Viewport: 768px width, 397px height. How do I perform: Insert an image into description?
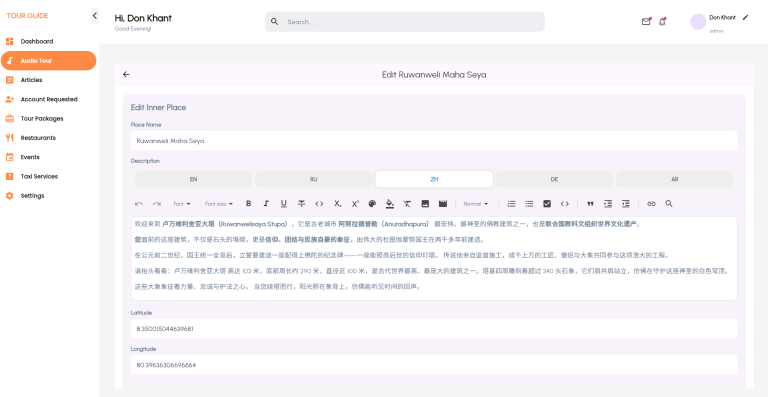click(x=425, y=204)
